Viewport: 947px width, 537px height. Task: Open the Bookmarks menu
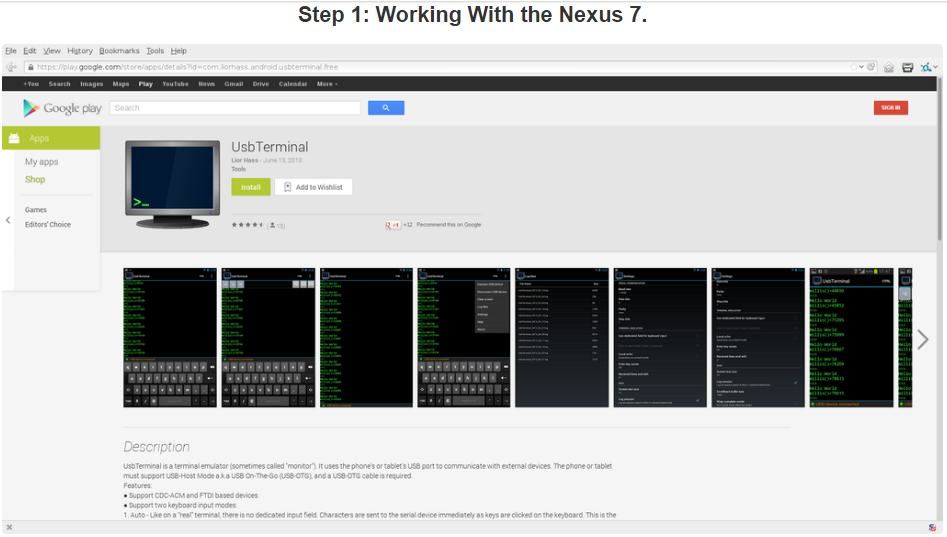(x=119, y=51)
